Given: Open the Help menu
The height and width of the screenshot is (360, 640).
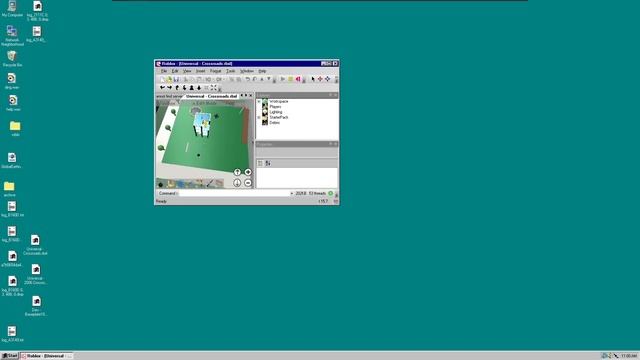Looking at the screenshot, I should point(262,71).
